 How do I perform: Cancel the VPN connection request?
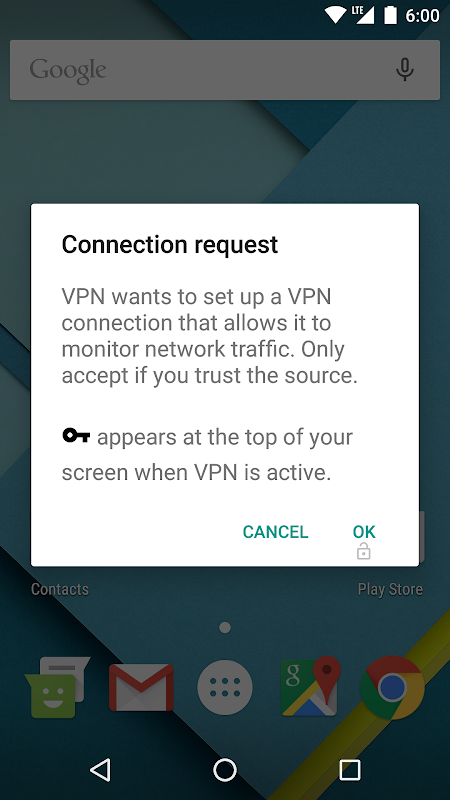point(276,532)
